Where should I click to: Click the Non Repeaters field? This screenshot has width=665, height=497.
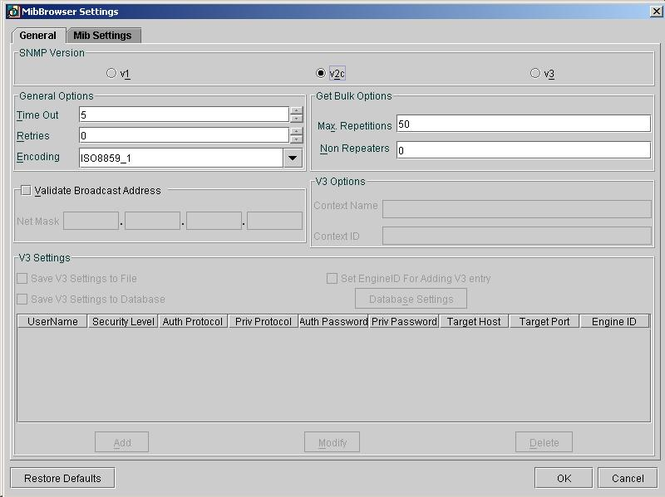point(523,150)
